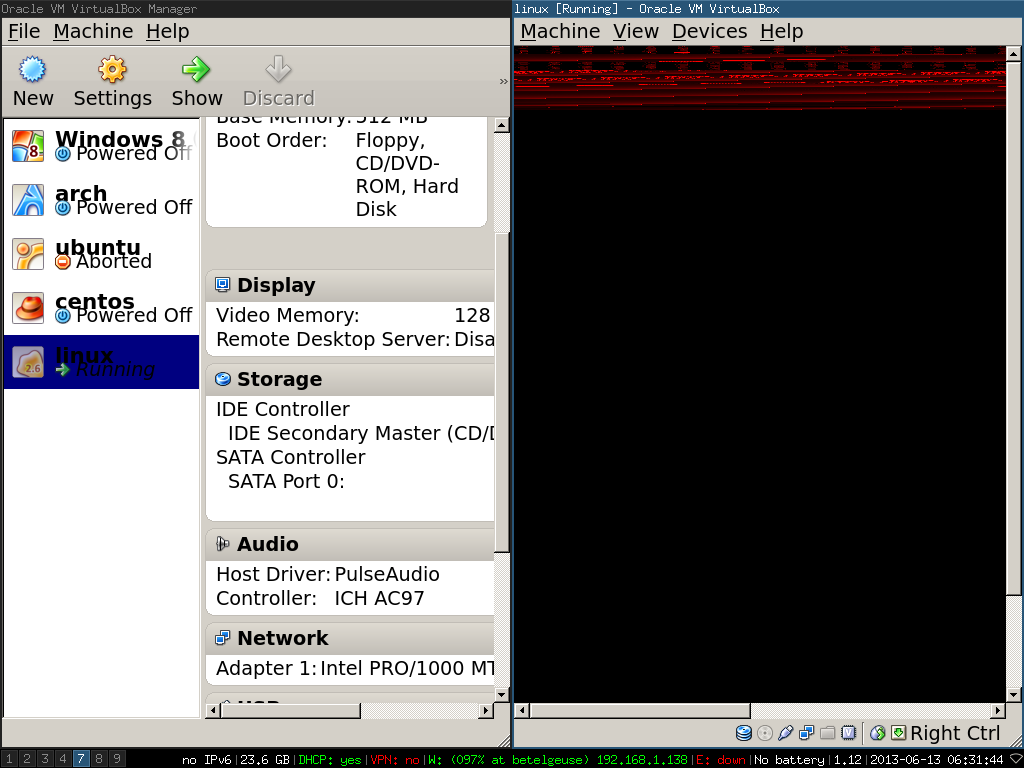Click mouse integration status icon
1024x768 pixels.
point(878,733)
